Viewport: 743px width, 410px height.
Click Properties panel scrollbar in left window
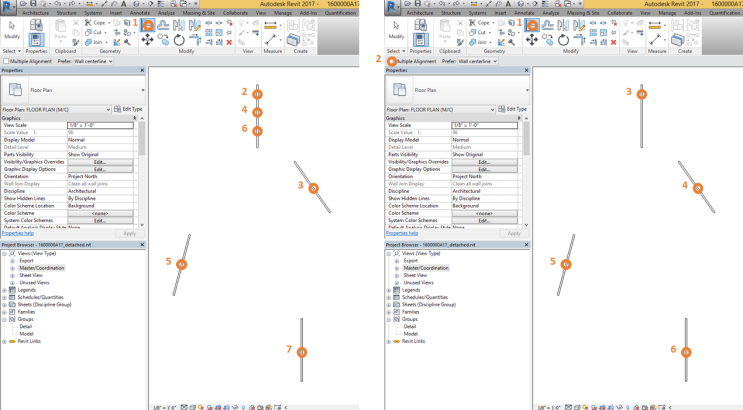point(142,138)
